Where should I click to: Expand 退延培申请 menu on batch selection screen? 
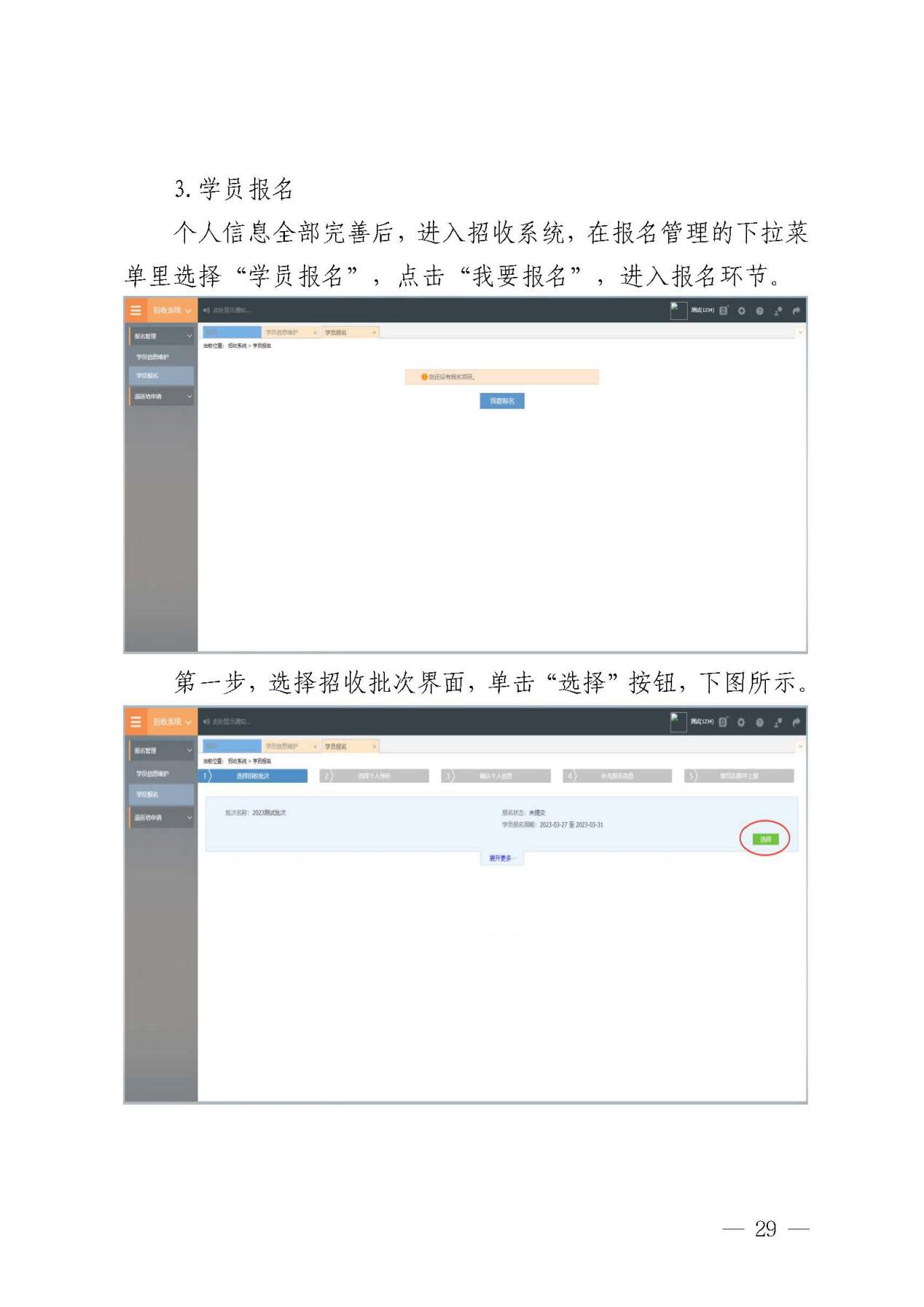click(x=162, y=818)
